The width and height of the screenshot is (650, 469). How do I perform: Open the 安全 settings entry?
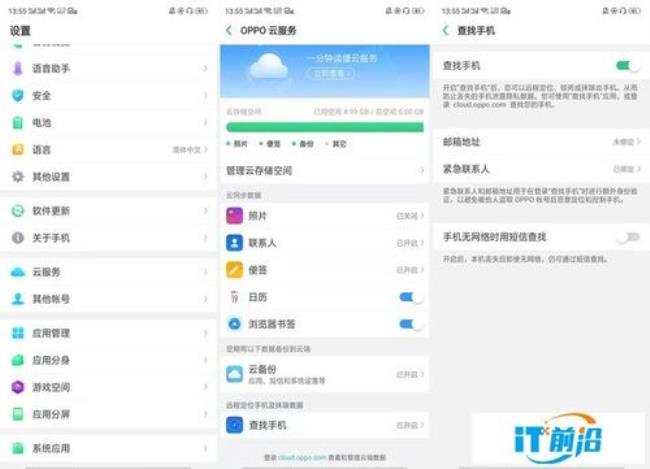(108, 95)
